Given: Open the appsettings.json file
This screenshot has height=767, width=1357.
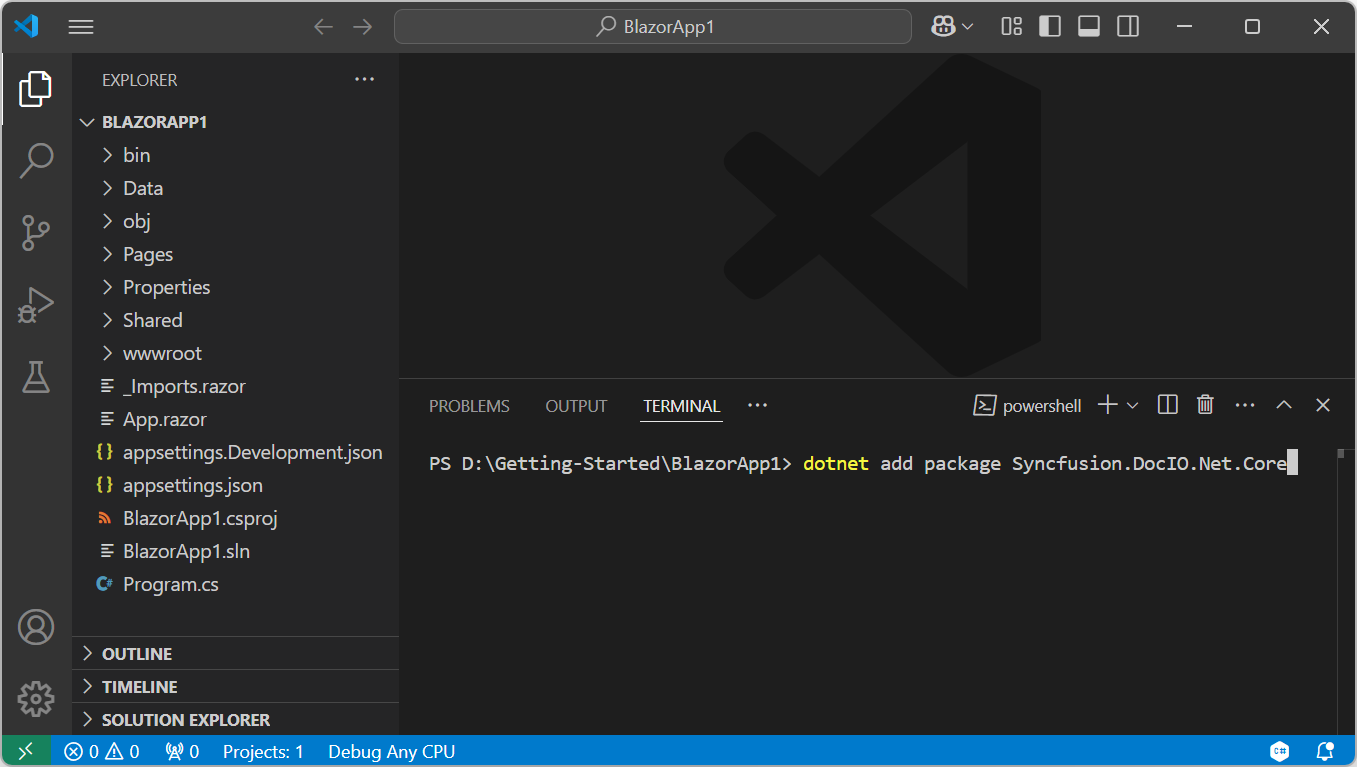Looking at the screenshot, I should [235, 485].
